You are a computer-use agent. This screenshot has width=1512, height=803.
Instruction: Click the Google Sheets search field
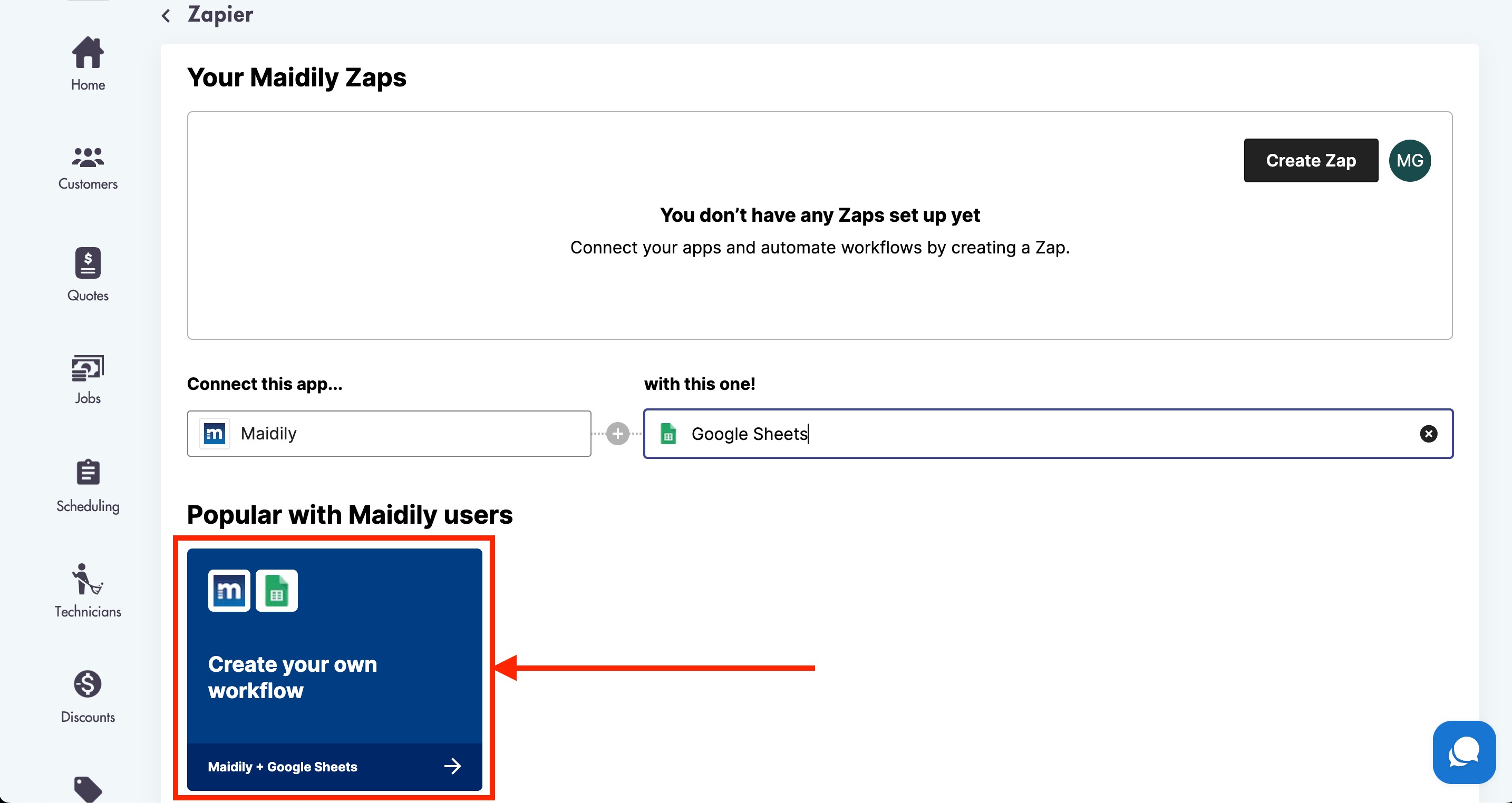1048,434
